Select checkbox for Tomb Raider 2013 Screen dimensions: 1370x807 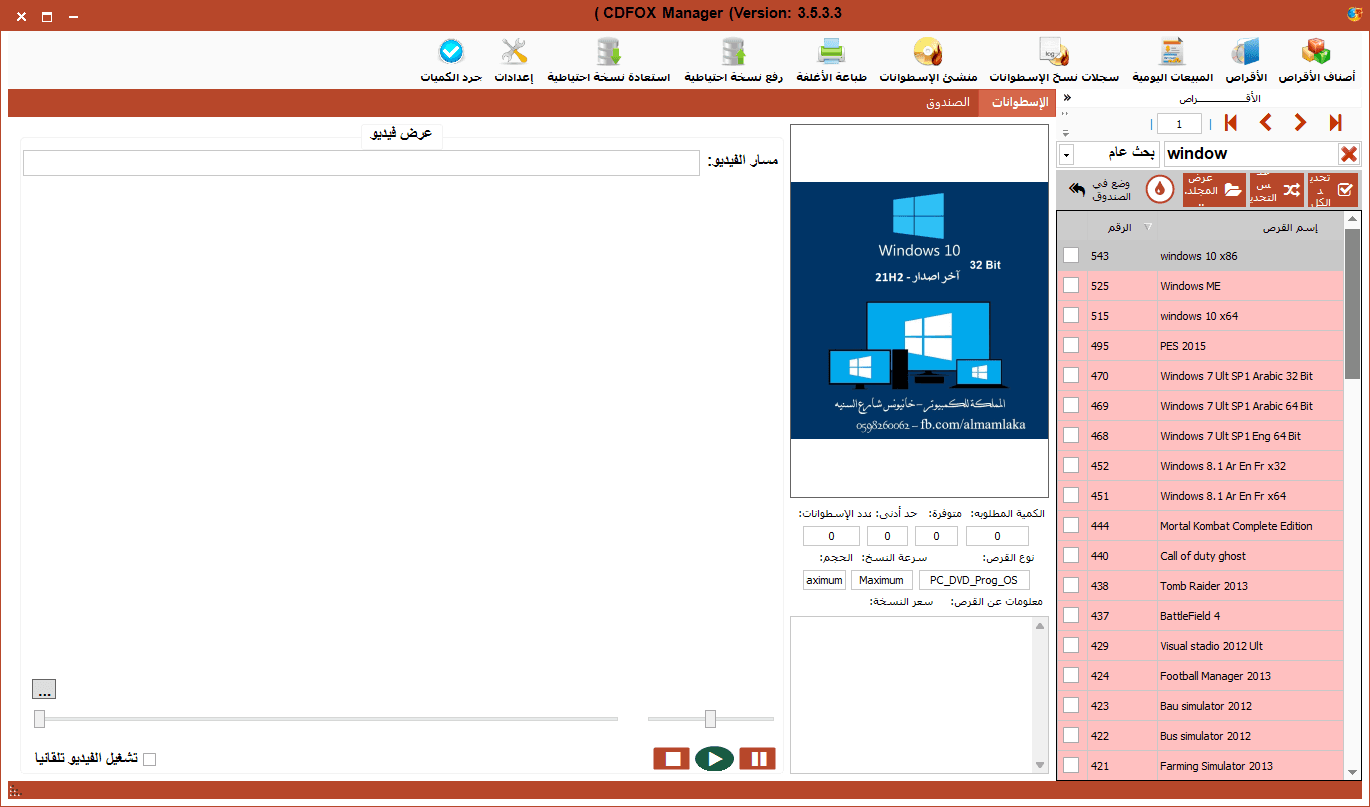[x=1071, y=586]
